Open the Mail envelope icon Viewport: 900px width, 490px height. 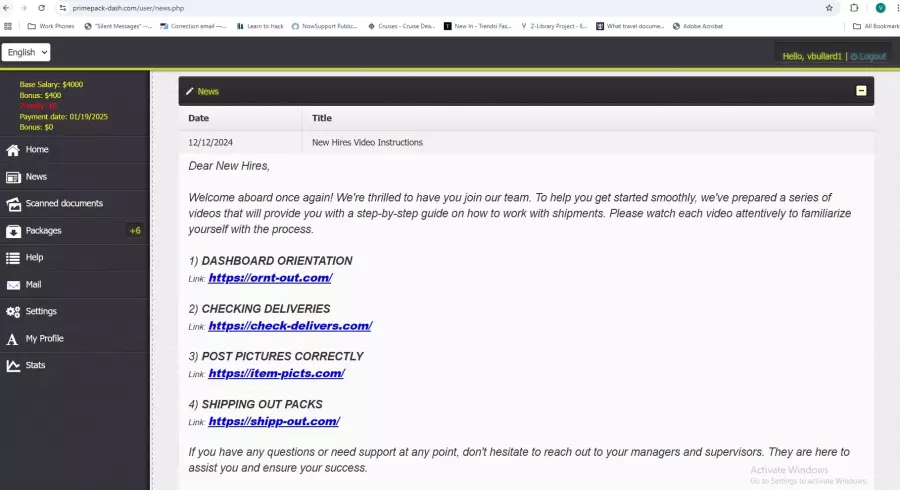[13, 285]
